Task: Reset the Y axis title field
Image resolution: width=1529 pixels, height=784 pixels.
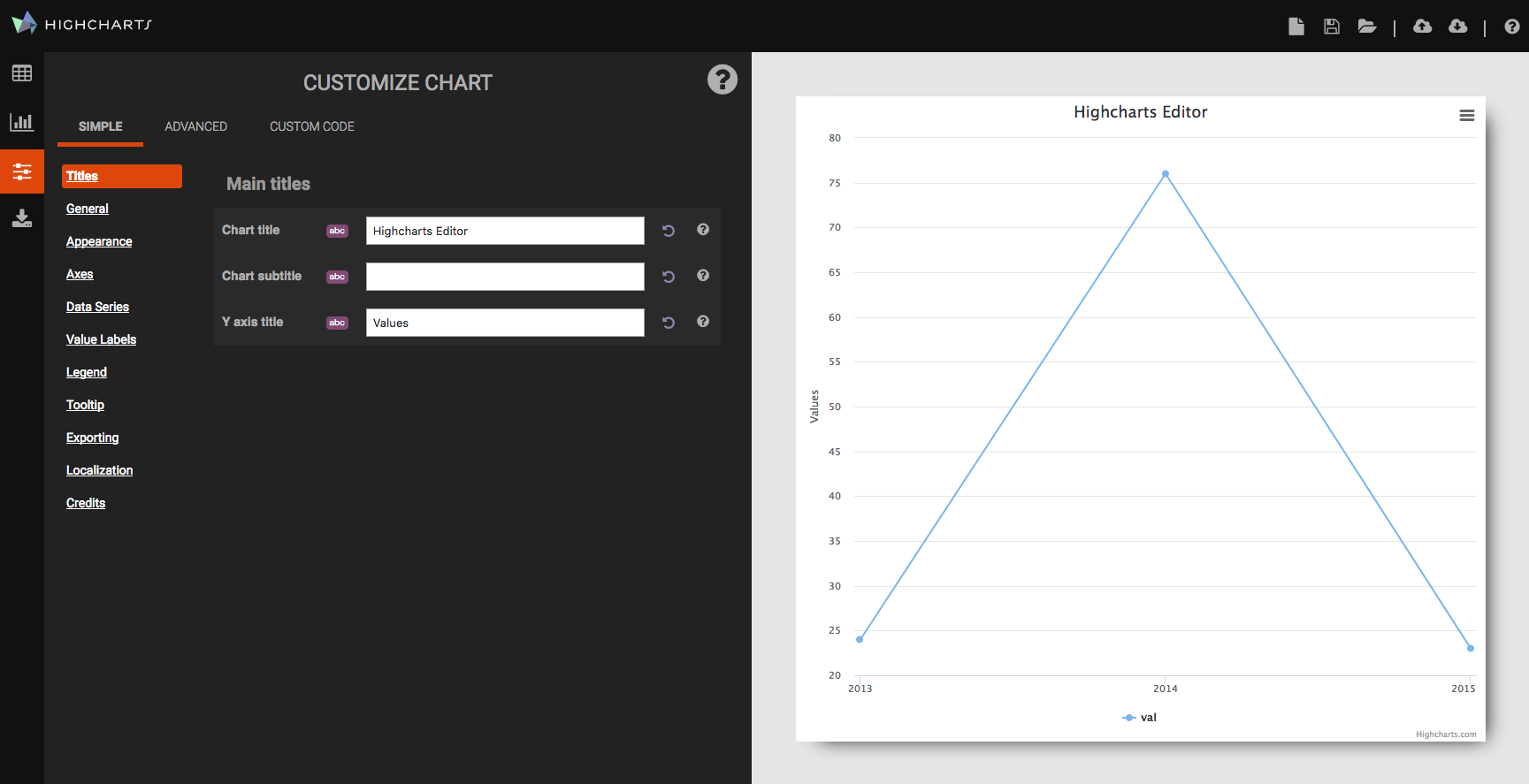Action: pyautogui.click(x=669, y=323)
